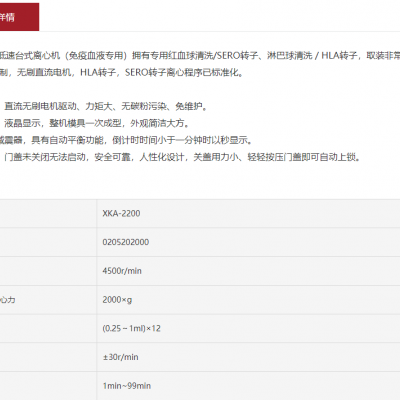The height and width of the screenshot is (400, 400).
Task: Click the empty label cell beside ±30r/min
Action: pyautogui.click(x=48, y=357)
